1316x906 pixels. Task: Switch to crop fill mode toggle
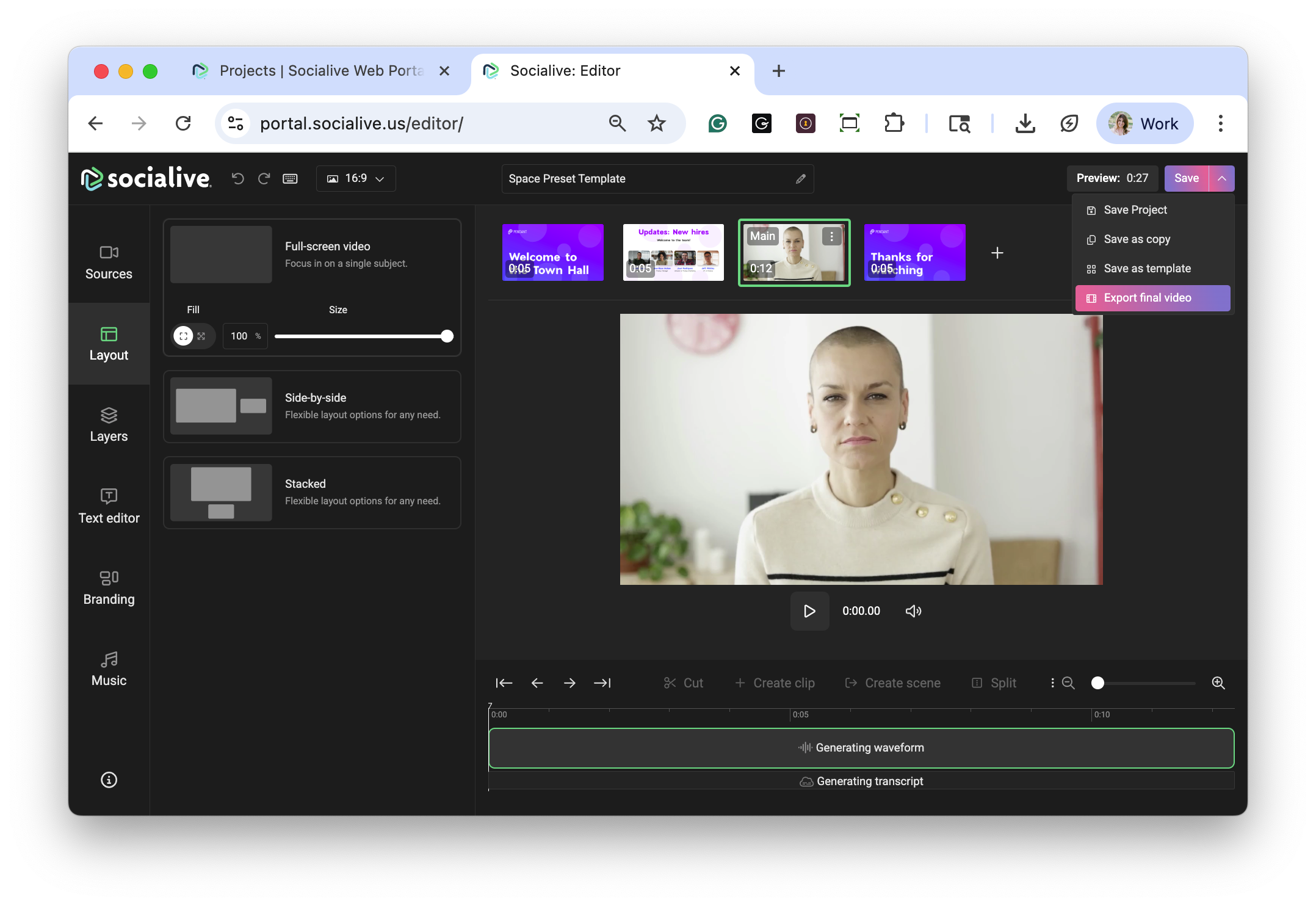click(x=201, y=336)
